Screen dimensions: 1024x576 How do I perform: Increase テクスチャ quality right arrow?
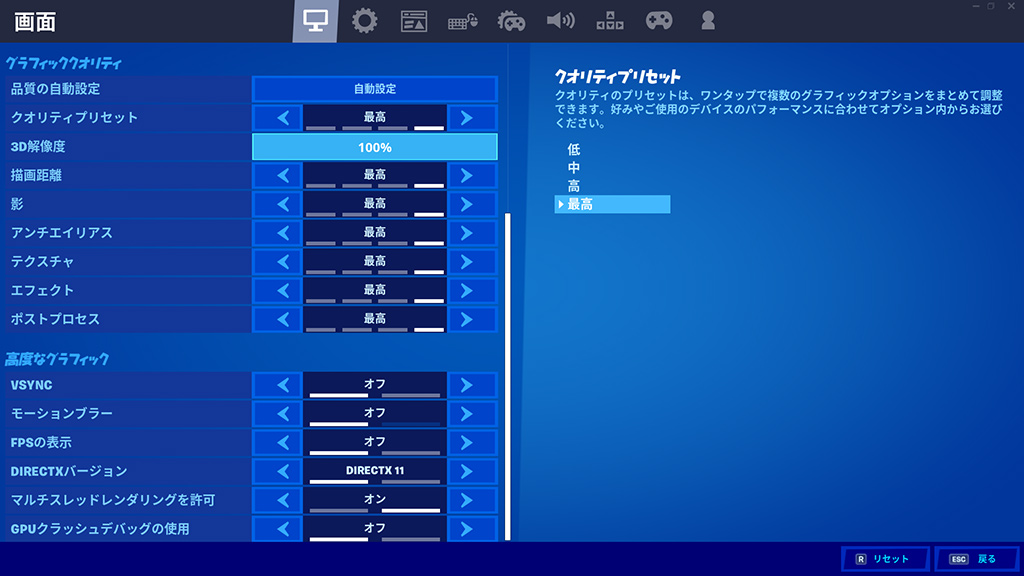click(x=472, y=261)
